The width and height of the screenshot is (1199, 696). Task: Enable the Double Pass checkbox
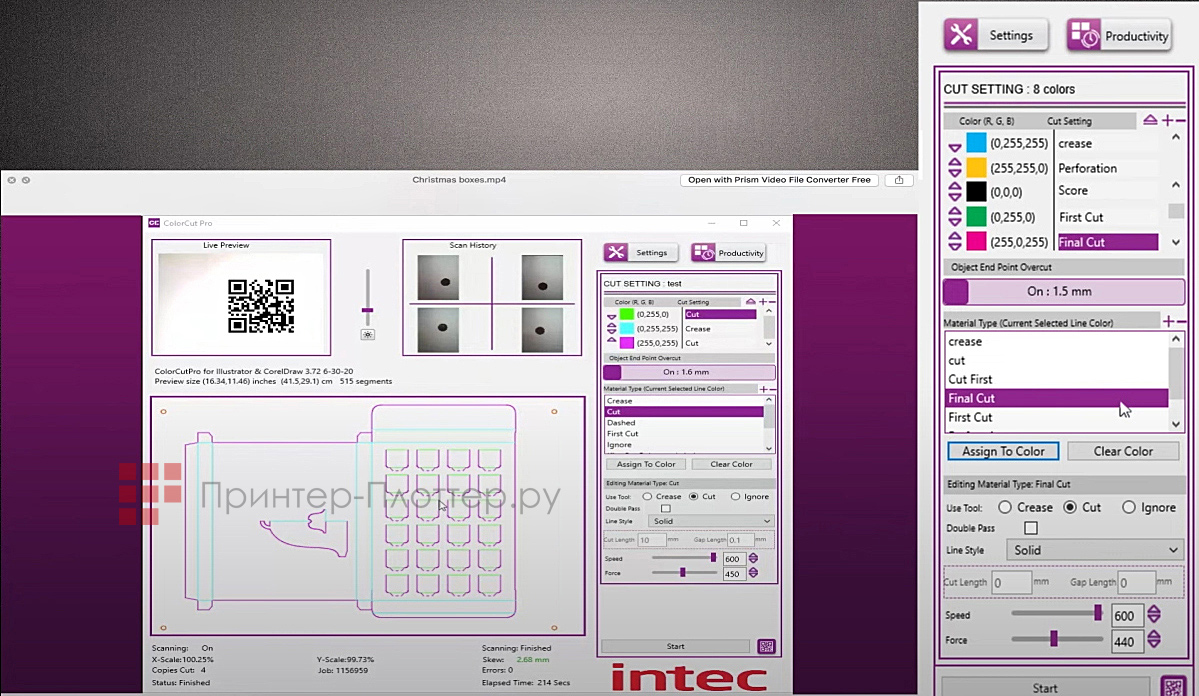(1030, 527)
